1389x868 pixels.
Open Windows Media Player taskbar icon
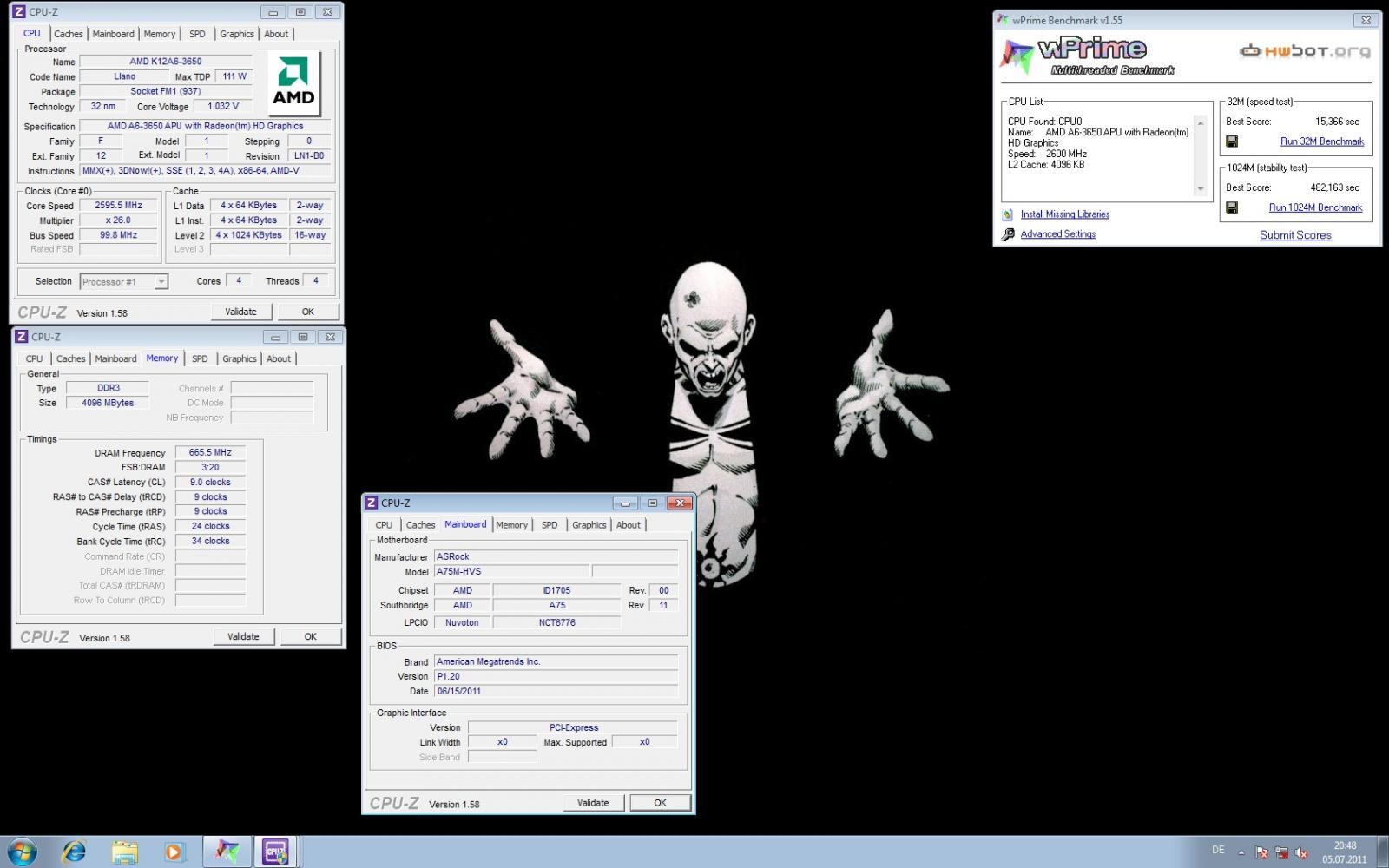174,852
